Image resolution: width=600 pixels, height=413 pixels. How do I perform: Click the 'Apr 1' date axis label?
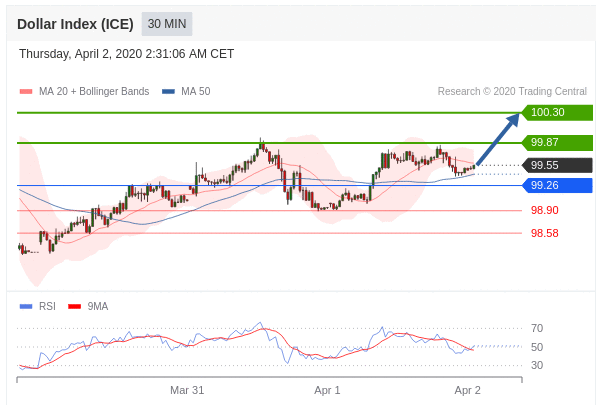pyautogui.click(x=327, y=390)
